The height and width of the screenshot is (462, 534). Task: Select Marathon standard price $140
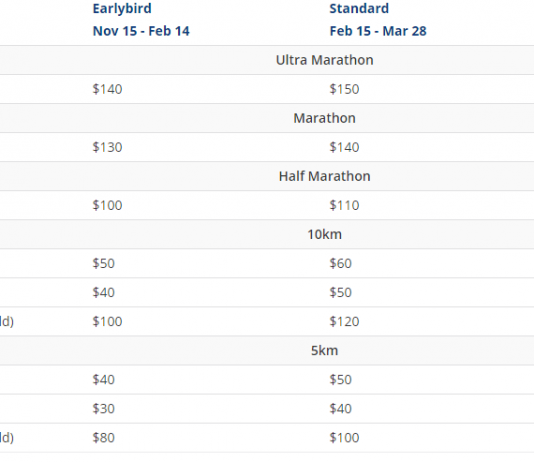pos(344,147)
